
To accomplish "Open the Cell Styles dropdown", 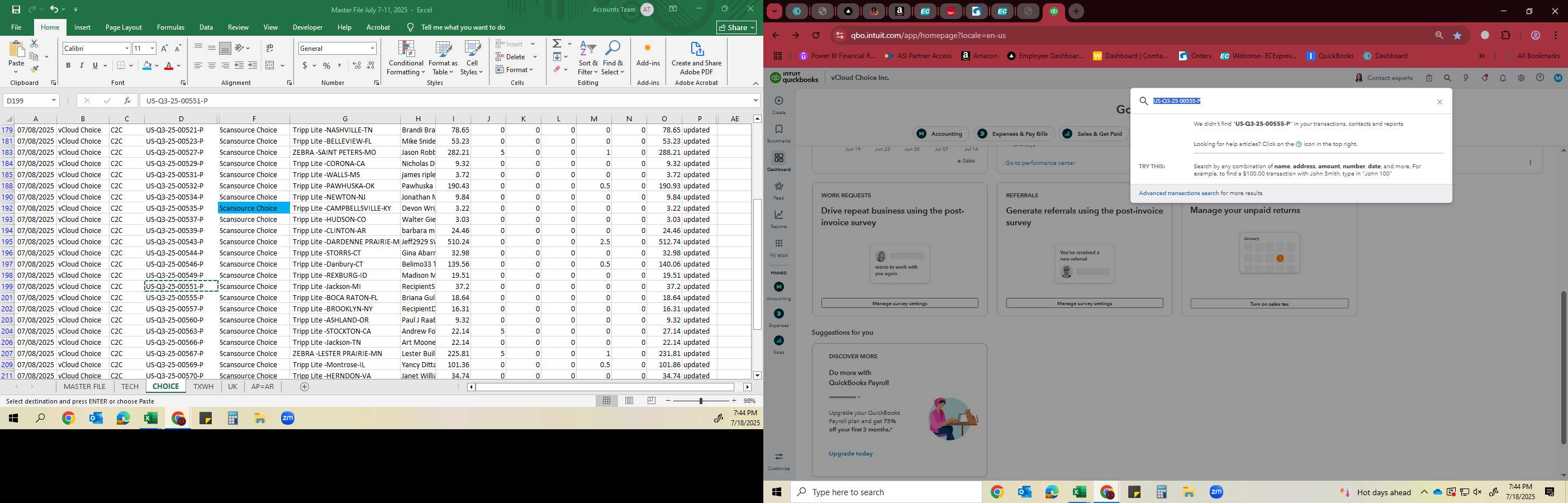I will pos(472,59).
